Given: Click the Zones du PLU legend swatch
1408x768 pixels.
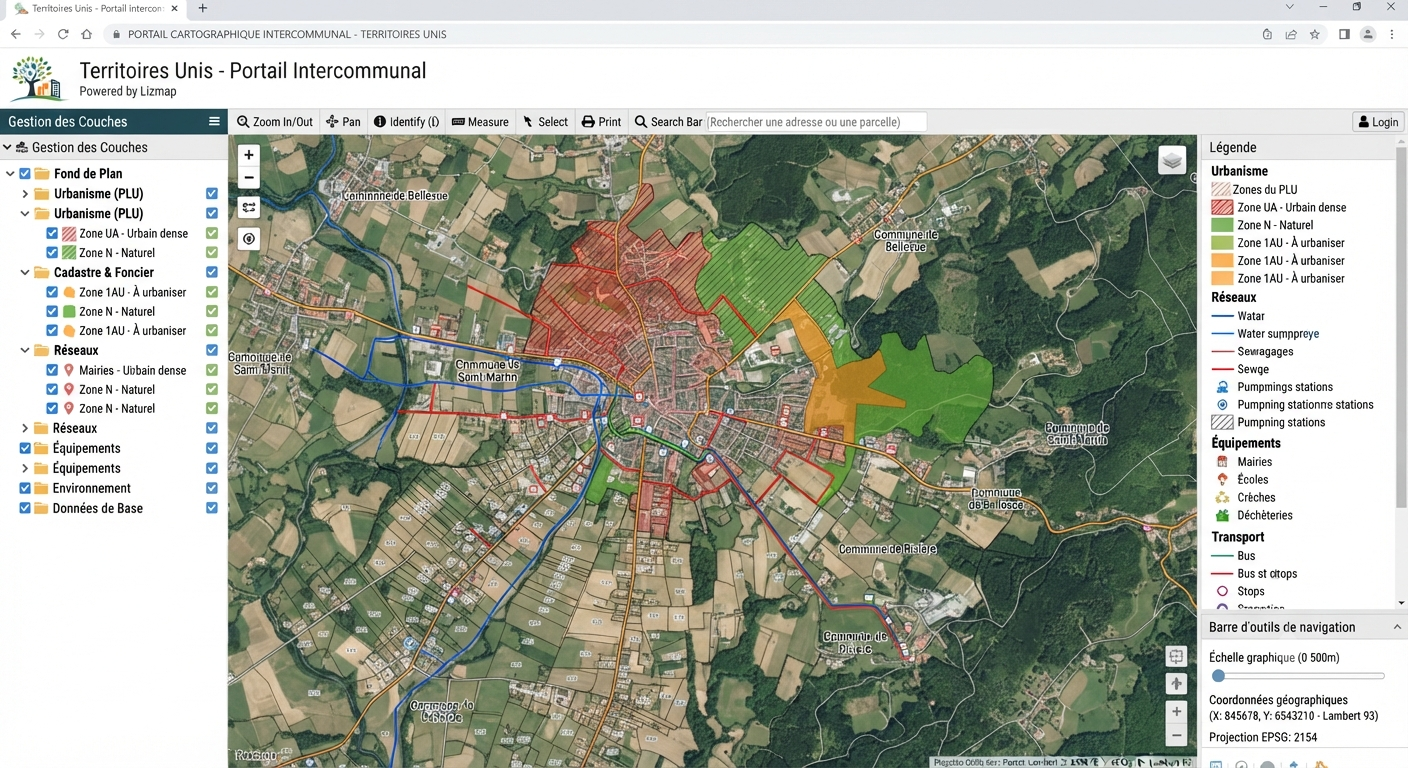Looking at the screenshot, I should click(1221, 189).
